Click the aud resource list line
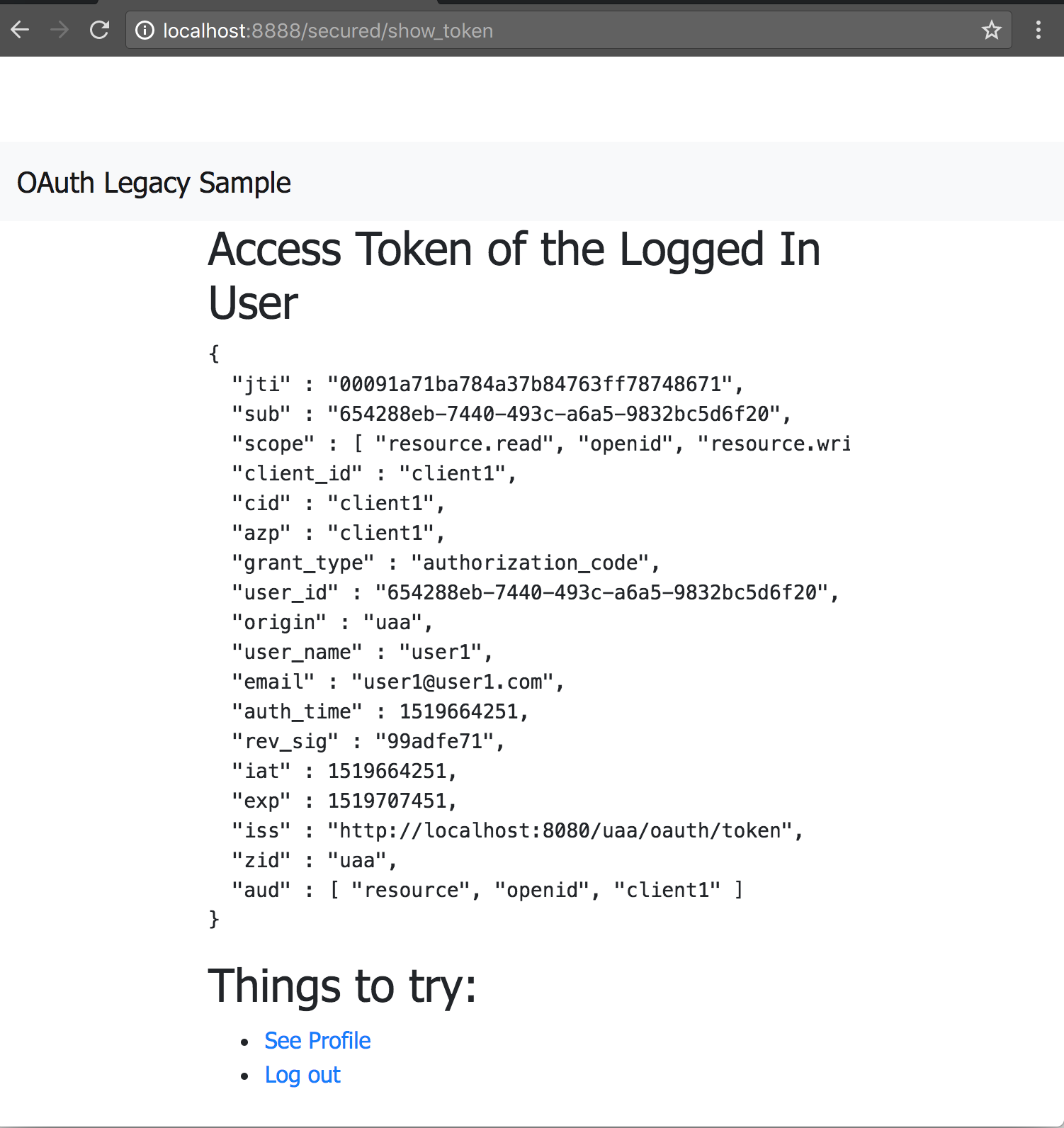 tap(488, 890)
